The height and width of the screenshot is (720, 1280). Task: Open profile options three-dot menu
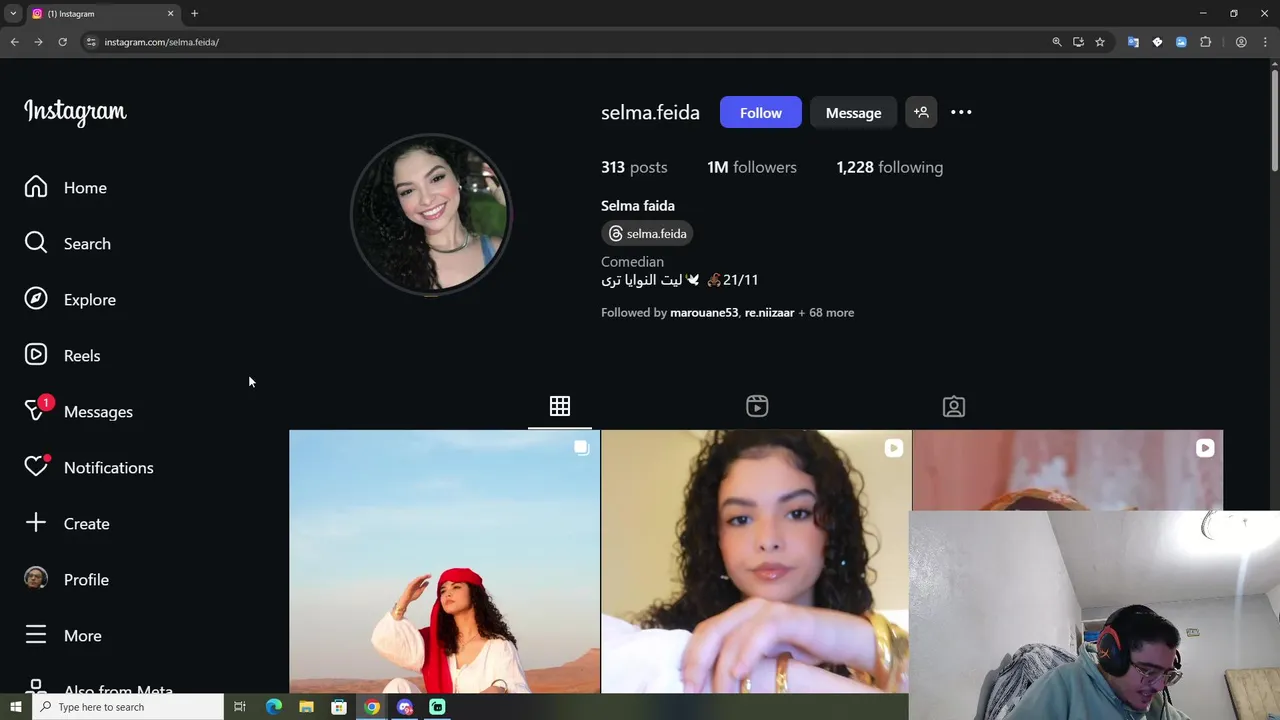click(x=961, y=112)
